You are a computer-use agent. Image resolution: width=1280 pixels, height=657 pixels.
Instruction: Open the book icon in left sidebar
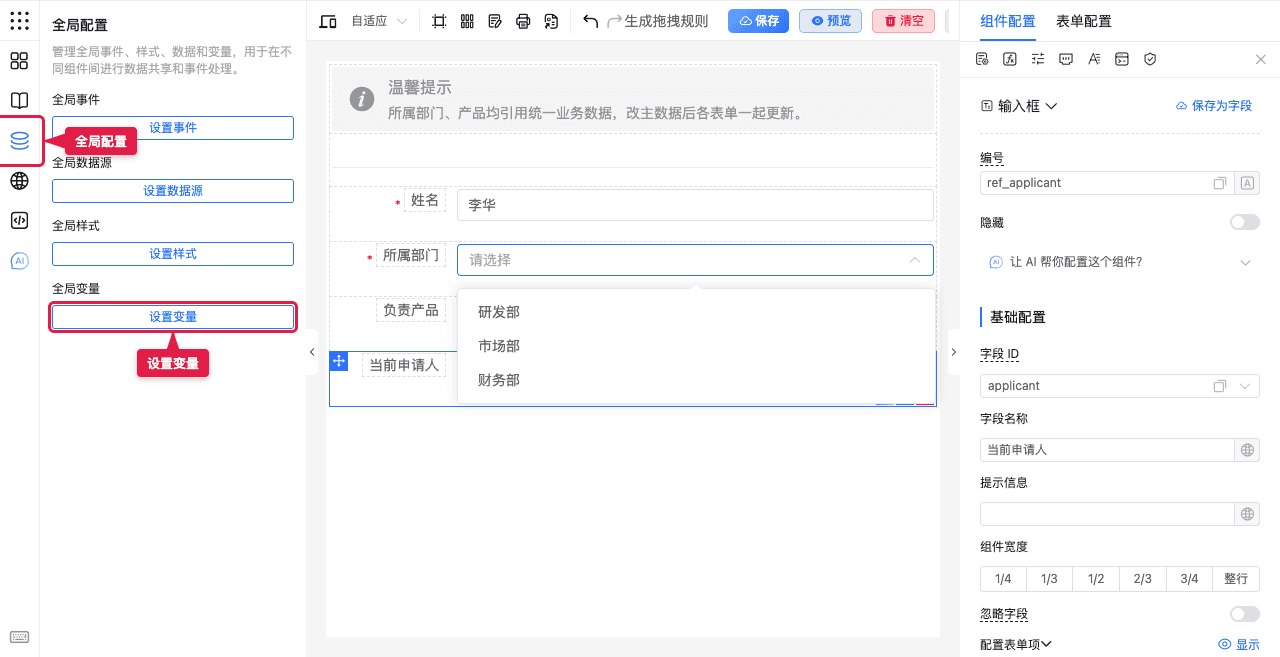point(19,100)
